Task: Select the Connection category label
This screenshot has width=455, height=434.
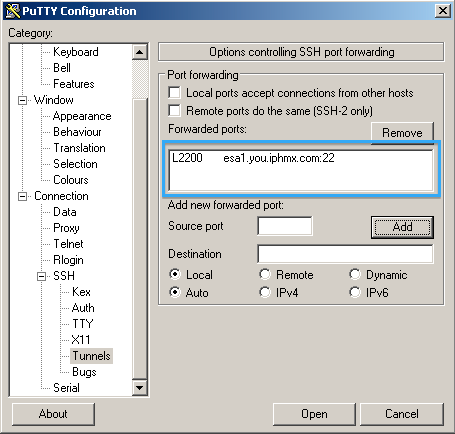Action: (x=61, y=196)
